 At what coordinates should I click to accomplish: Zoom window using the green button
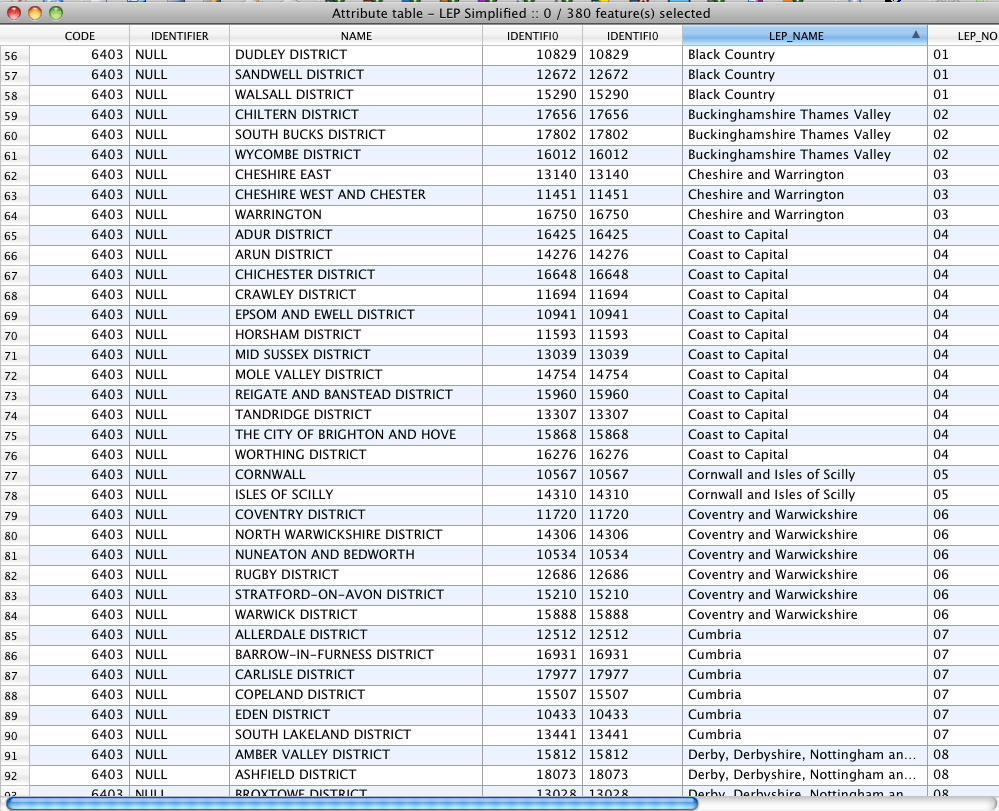click(x=56, y=13)
